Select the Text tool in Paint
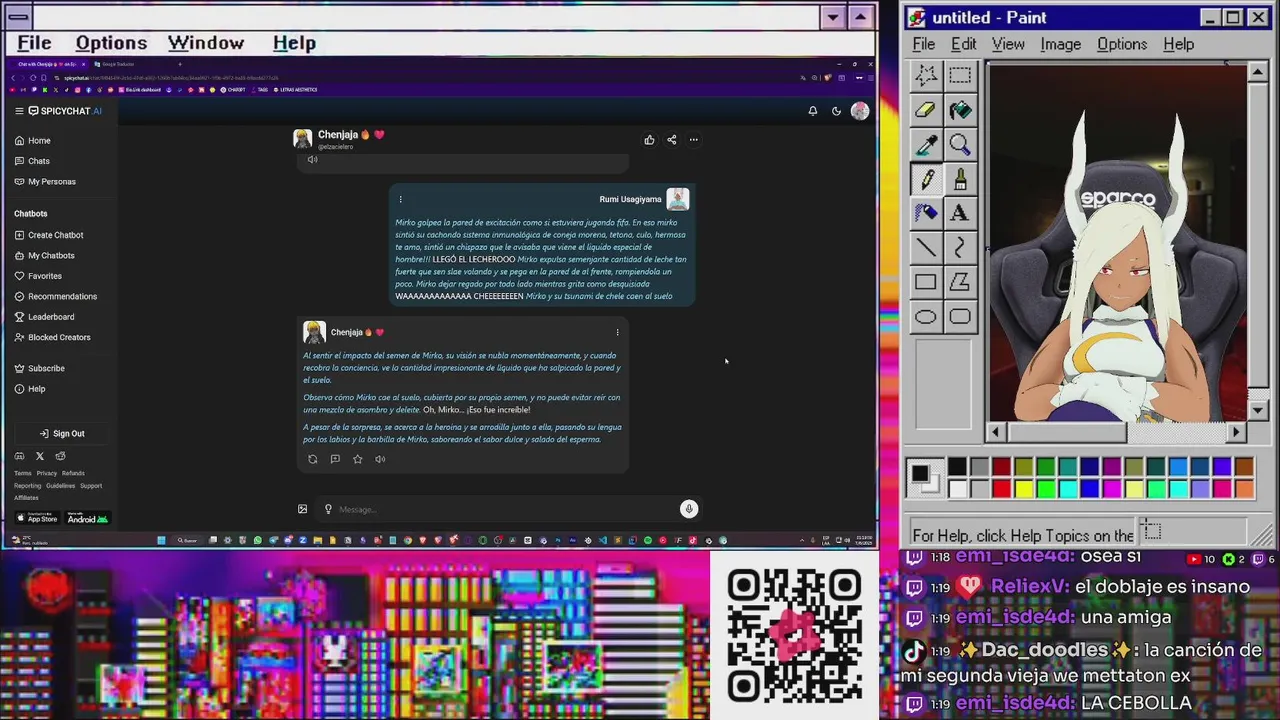 click(960, 213)
